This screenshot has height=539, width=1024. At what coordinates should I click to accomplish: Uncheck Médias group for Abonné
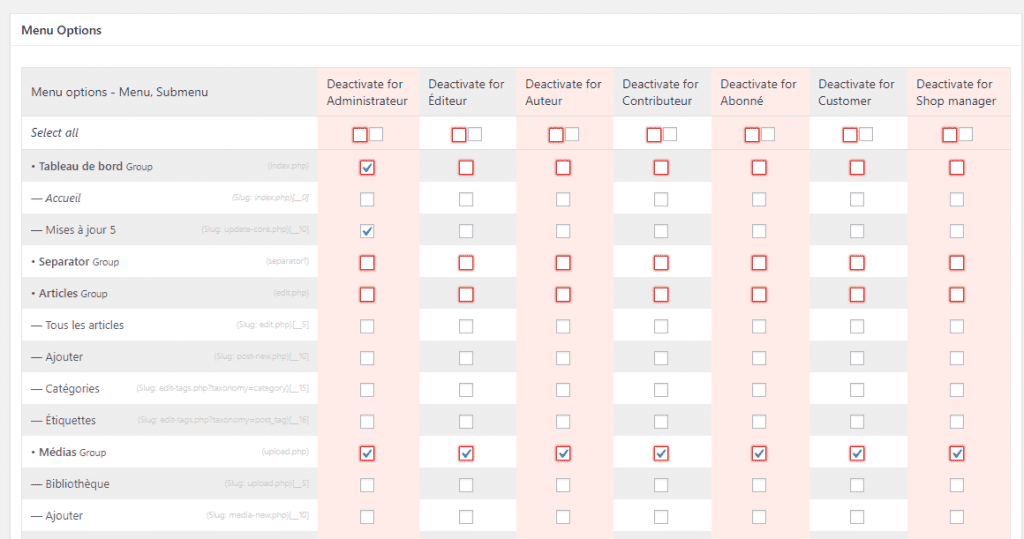[759, 453]
